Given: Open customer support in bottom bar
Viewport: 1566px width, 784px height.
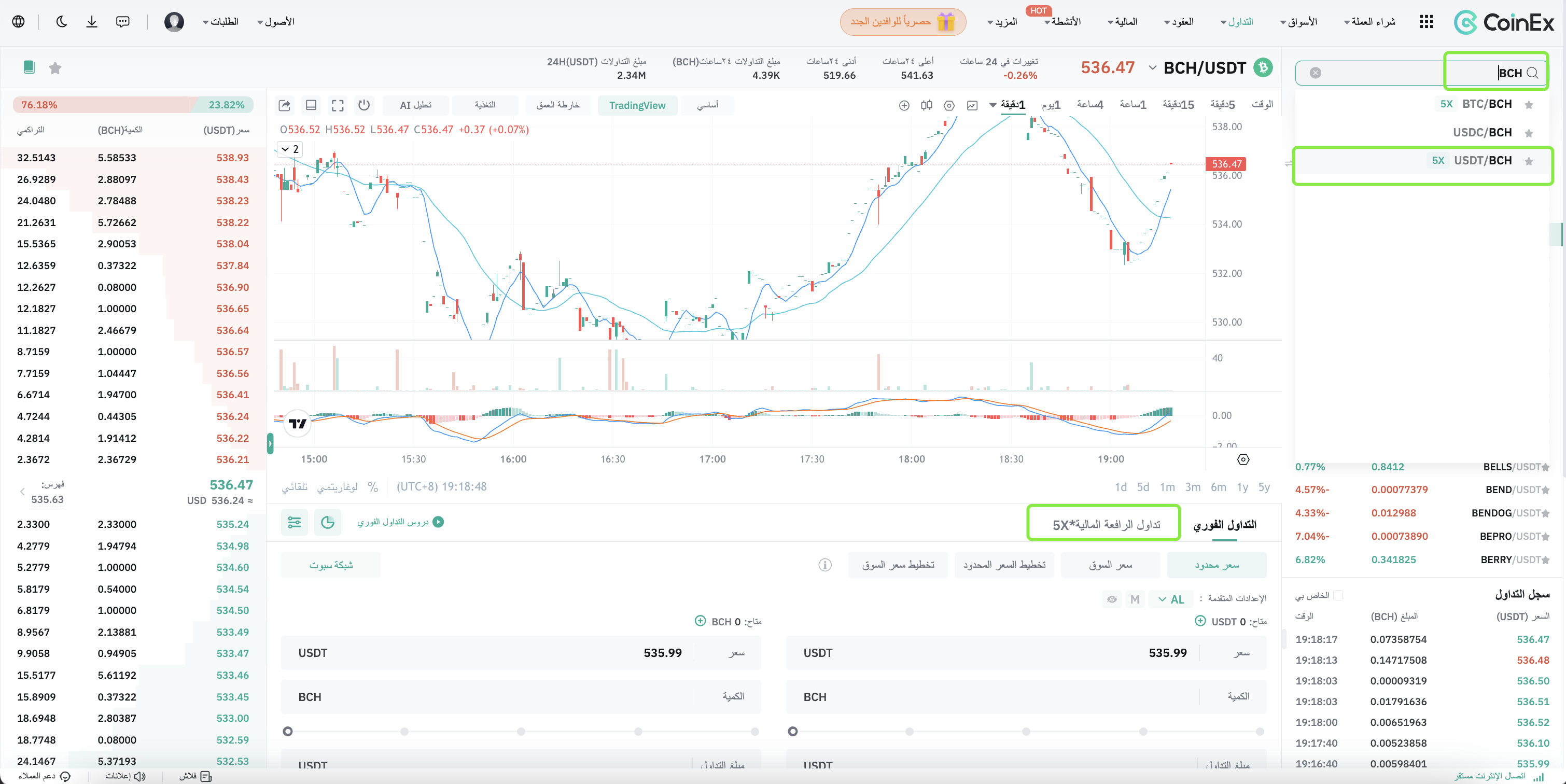Looking at the screenshot, I should [x=45, y=776].
